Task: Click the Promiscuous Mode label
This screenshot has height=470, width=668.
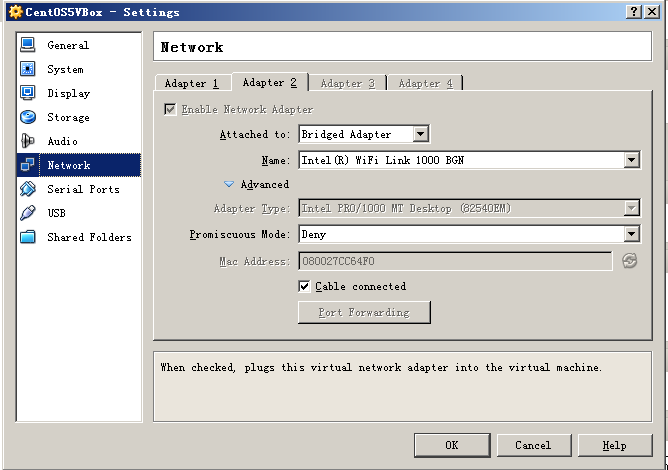Action: point(240,234)
